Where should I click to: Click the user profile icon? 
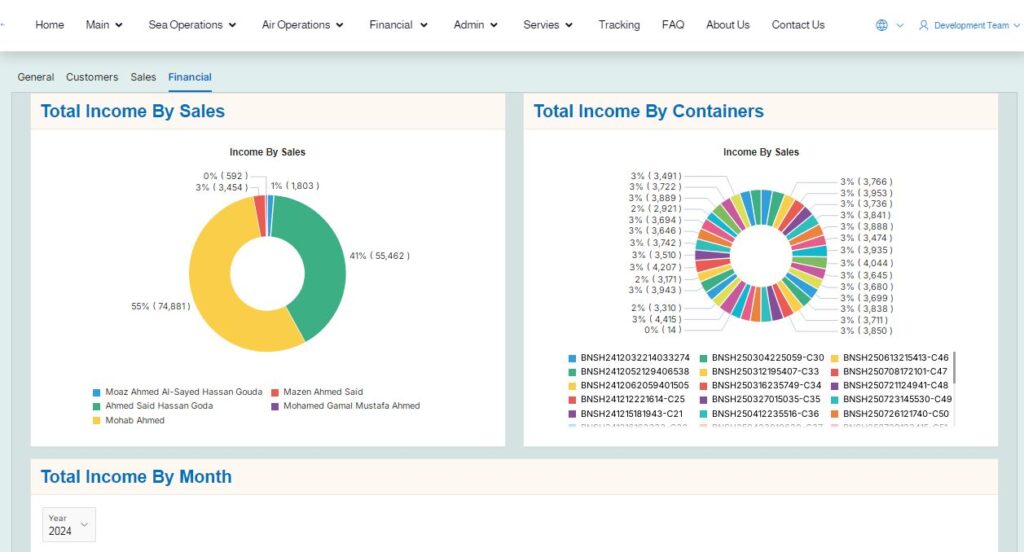point(923,25)
